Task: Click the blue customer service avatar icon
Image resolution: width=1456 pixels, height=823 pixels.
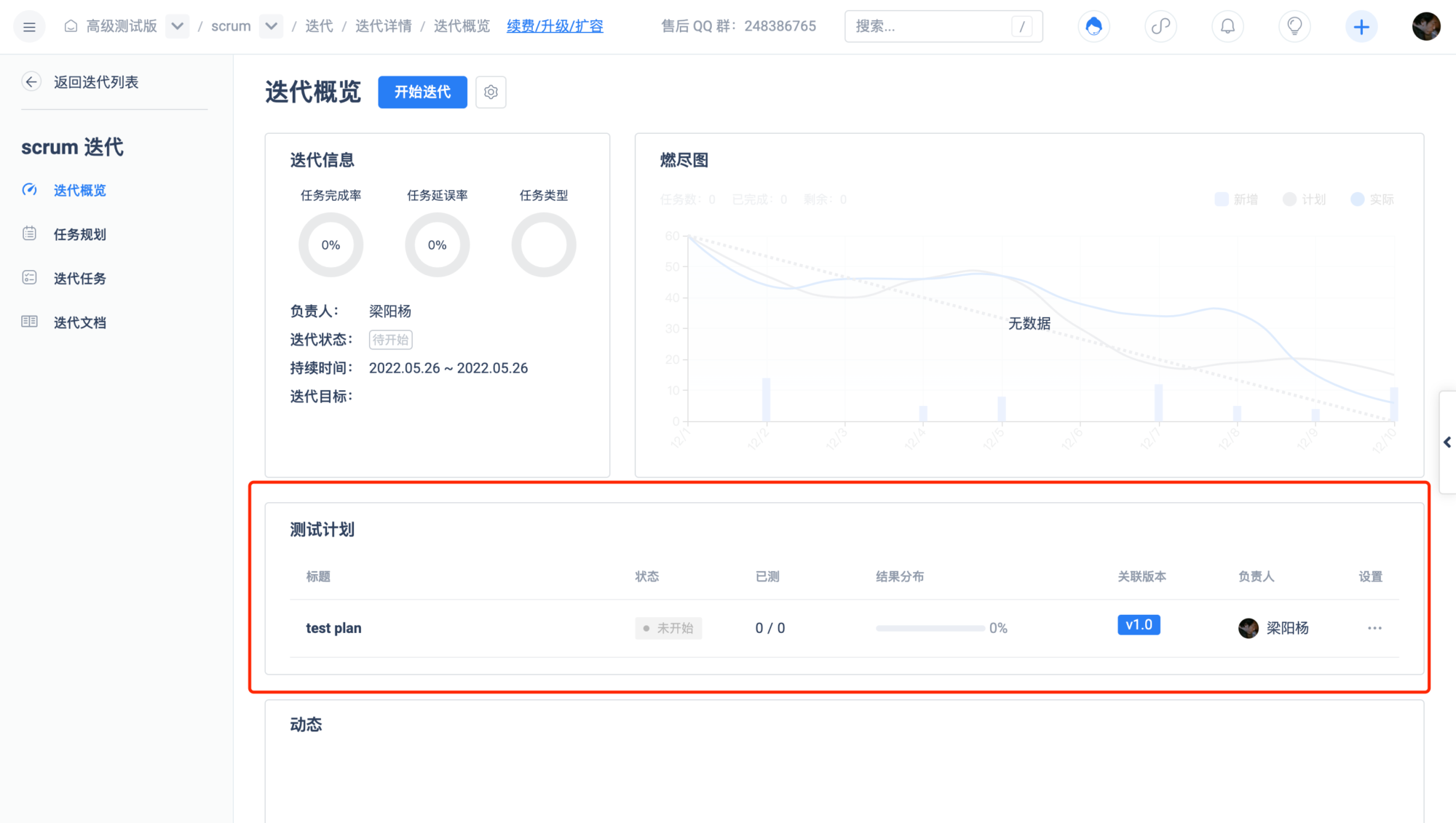Action: point(1093,27)
